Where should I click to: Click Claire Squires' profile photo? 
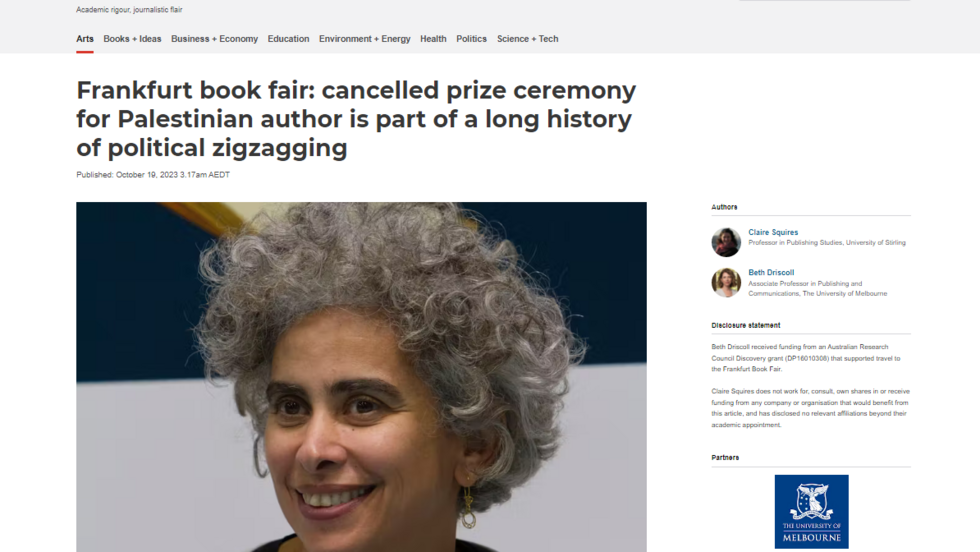pyautogui.click(x=726, y=242)
